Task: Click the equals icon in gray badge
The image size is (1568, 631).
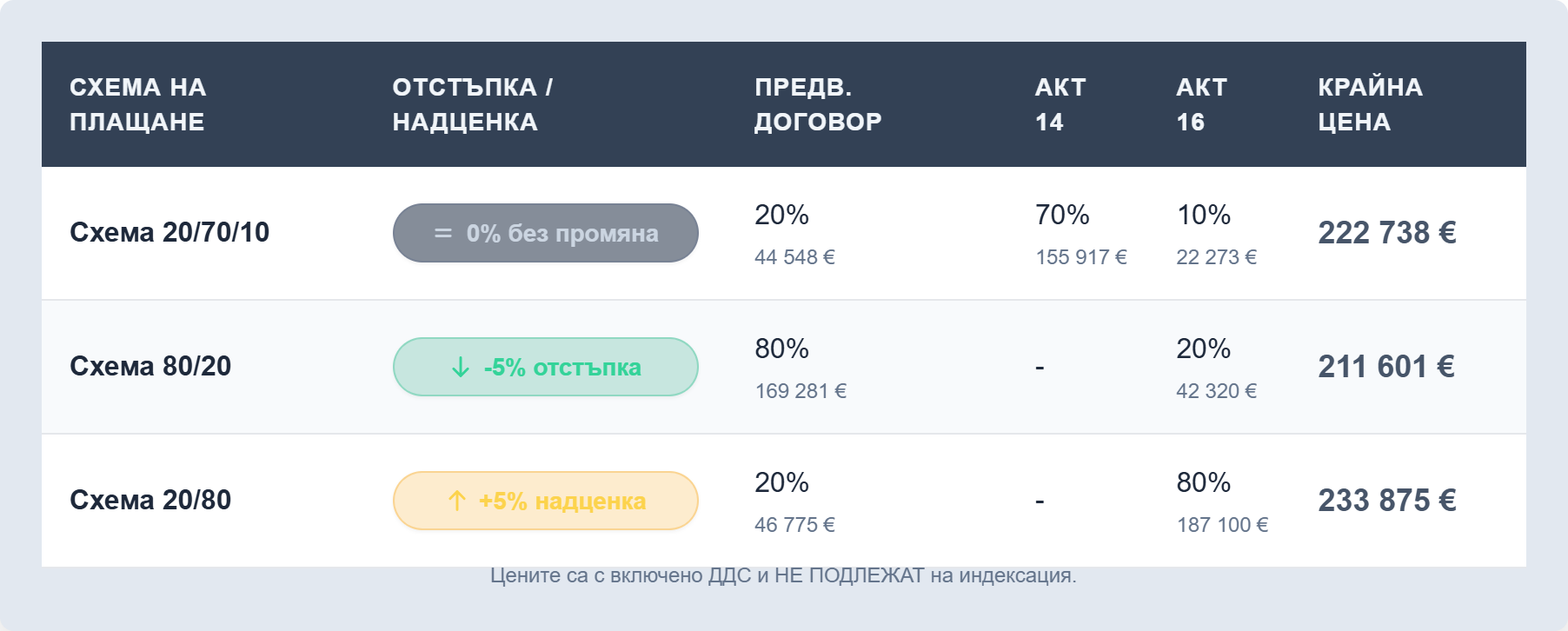Action: pyautogui.click(x=443, y=234)
